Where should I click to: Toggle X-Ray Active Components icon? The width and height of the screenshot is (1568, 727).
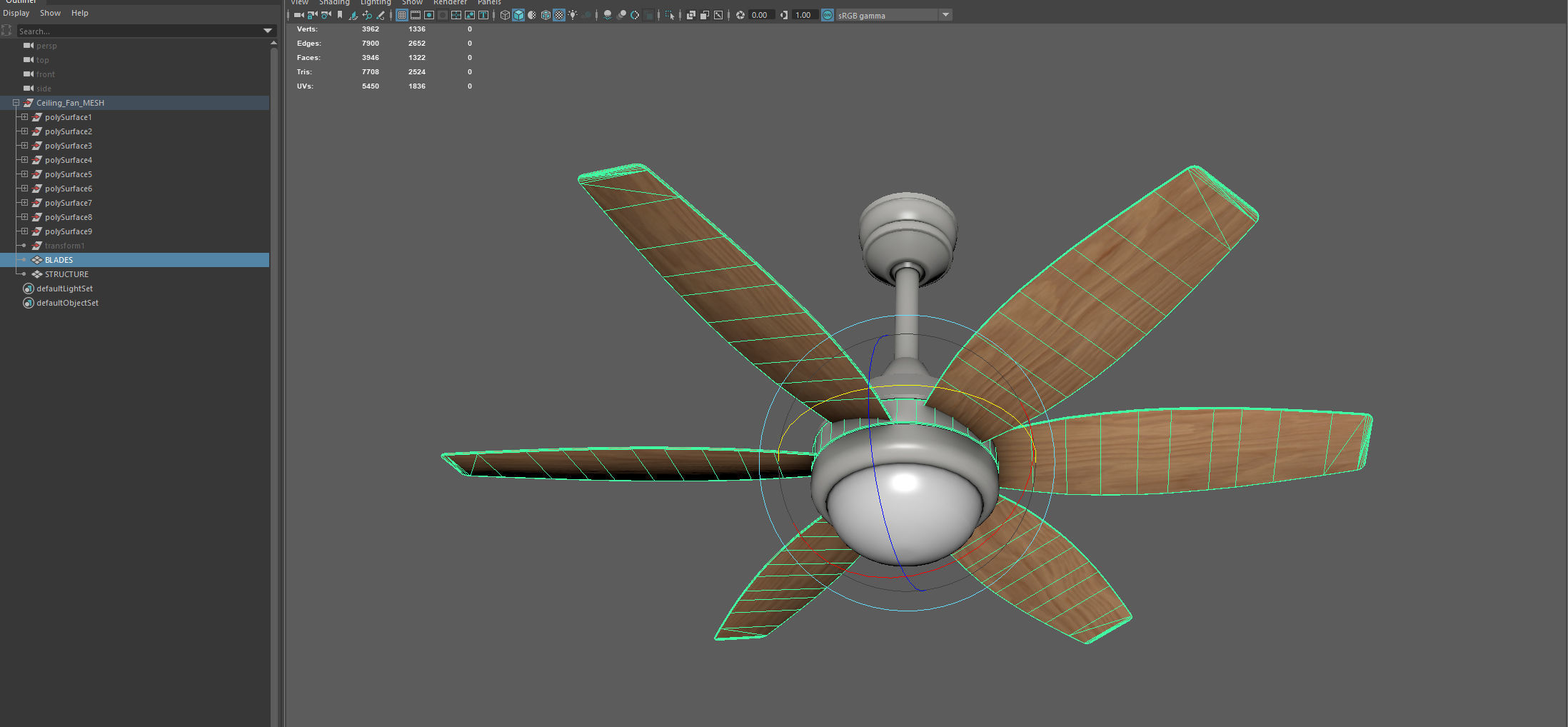(704, 15)
